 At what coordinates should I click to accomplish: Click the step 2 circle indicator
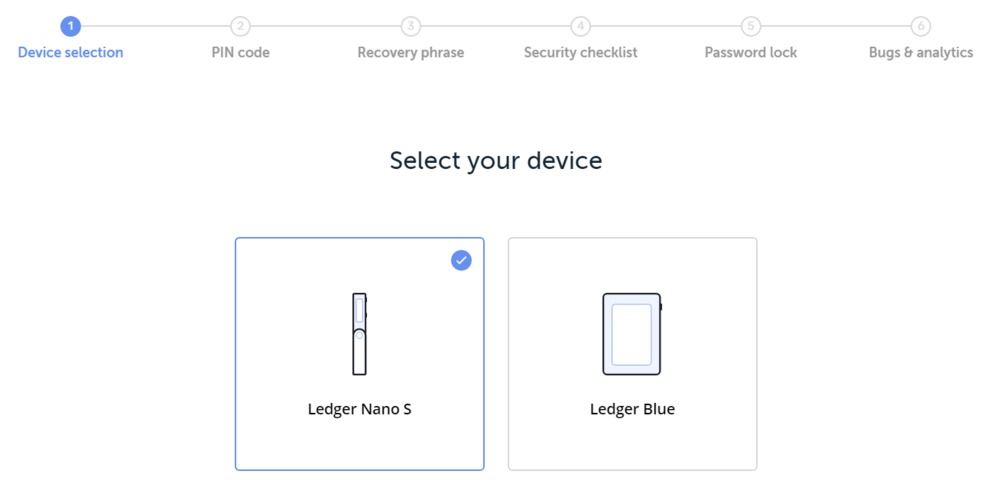[x=240, y=26]
